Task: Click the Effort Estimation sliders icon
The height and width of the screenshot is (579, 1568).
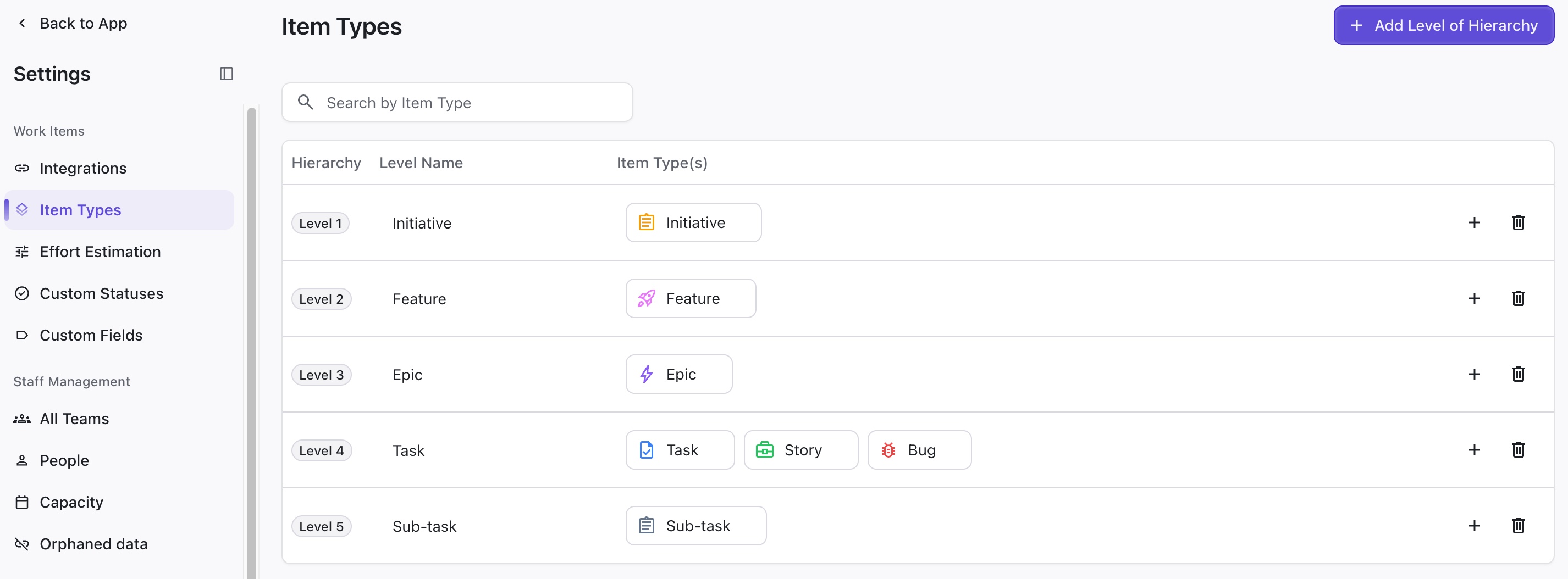Action: [22, 252]
